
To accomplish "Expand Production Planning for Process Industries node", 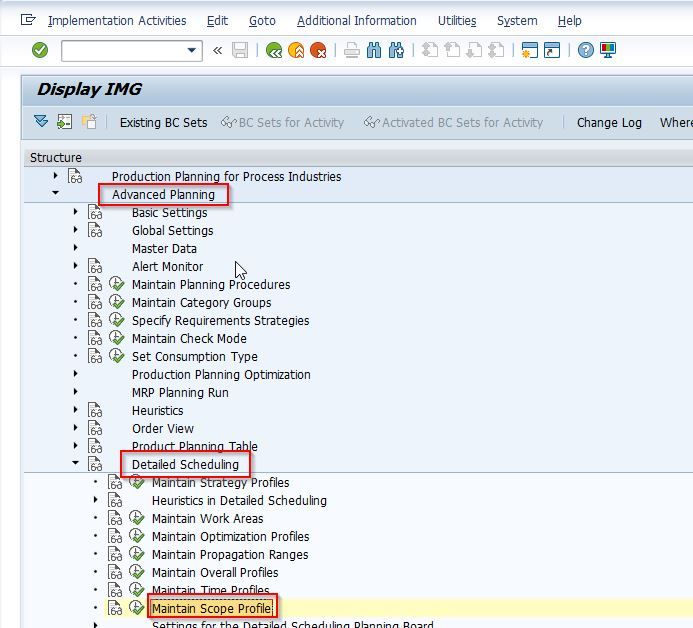I will [55, 176].
